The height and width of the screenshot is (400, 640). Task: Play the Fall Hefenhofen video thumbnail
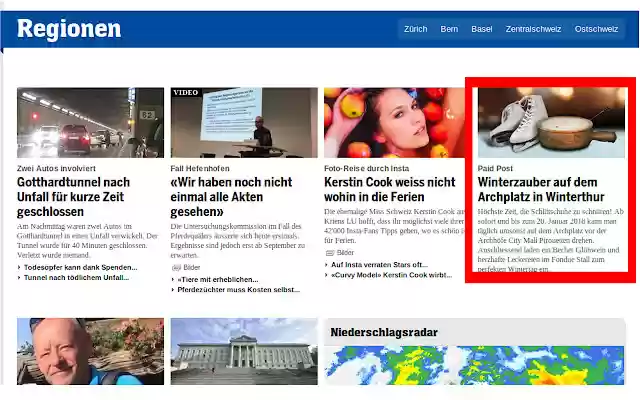[244, 122]
